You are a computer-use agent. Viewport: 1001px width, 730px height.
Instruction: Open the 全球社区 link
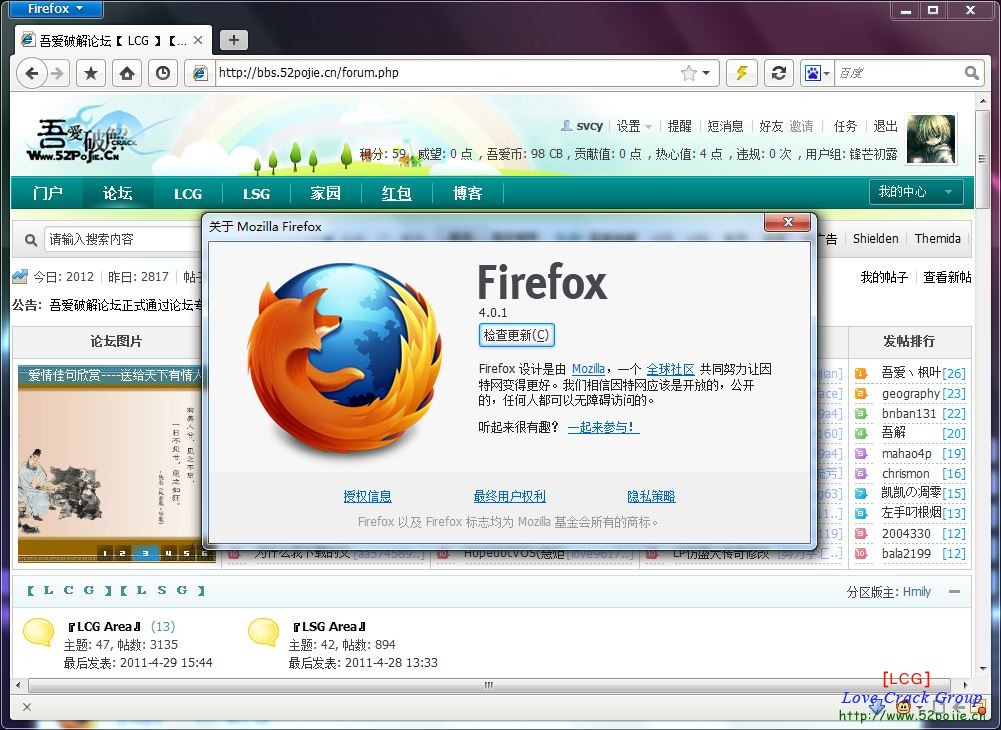[x=670, y=369]
